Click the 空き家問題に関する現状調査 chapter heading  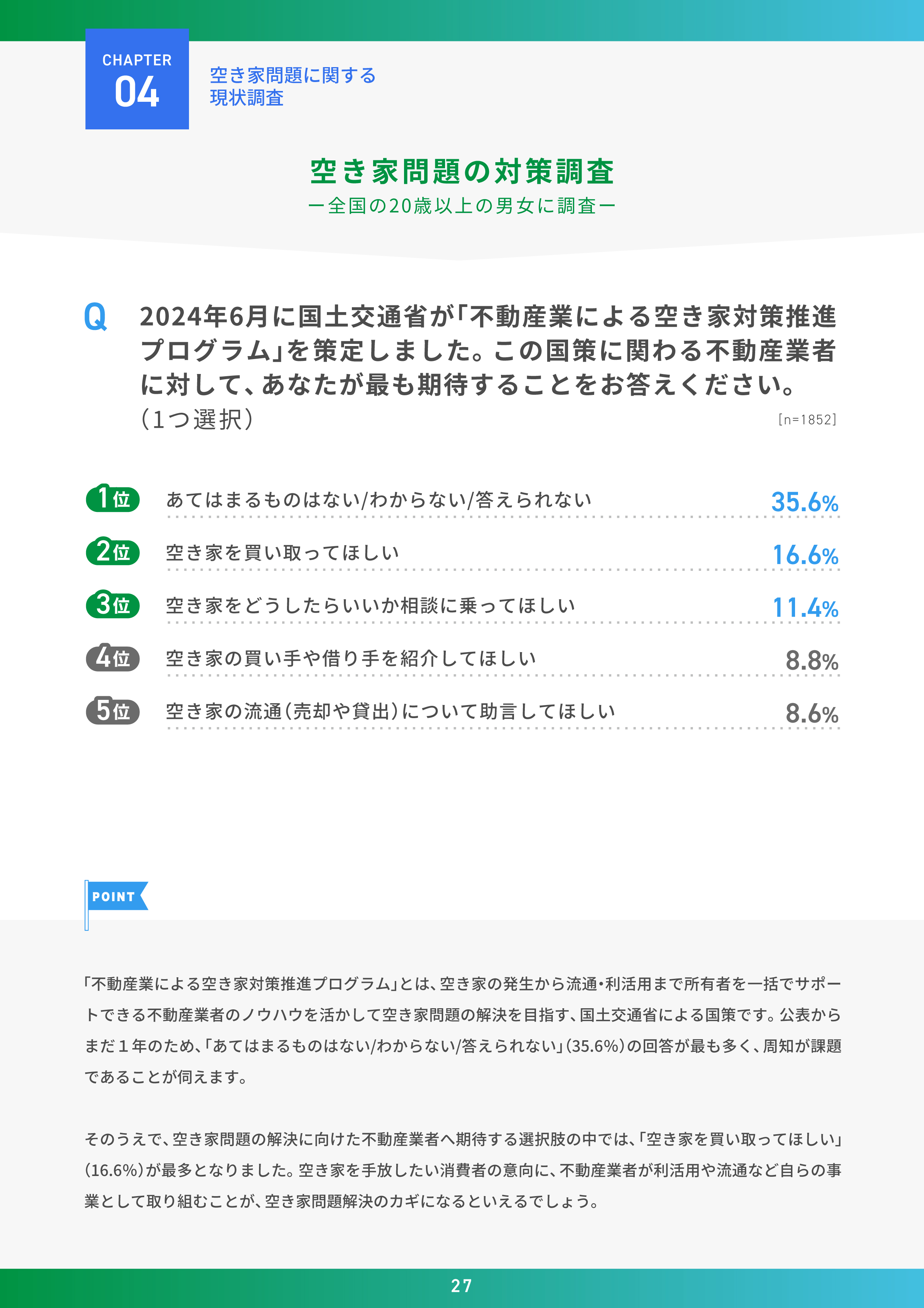tap(293, 87)
